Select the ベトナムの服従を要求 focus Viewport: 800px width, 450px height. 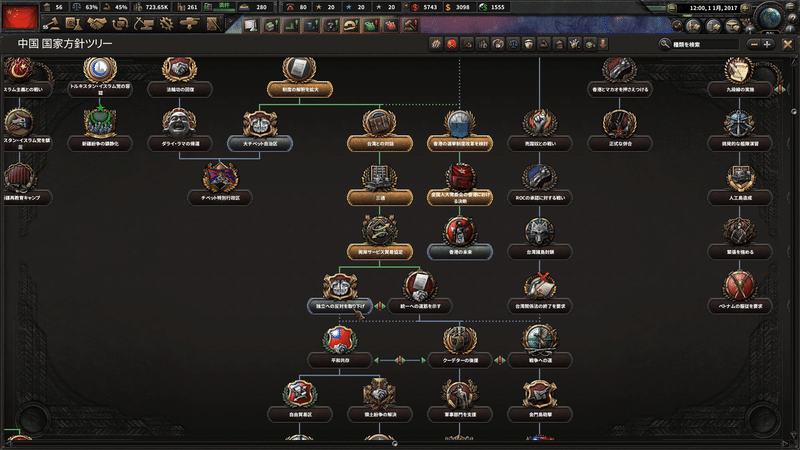[x=740, y=293]
